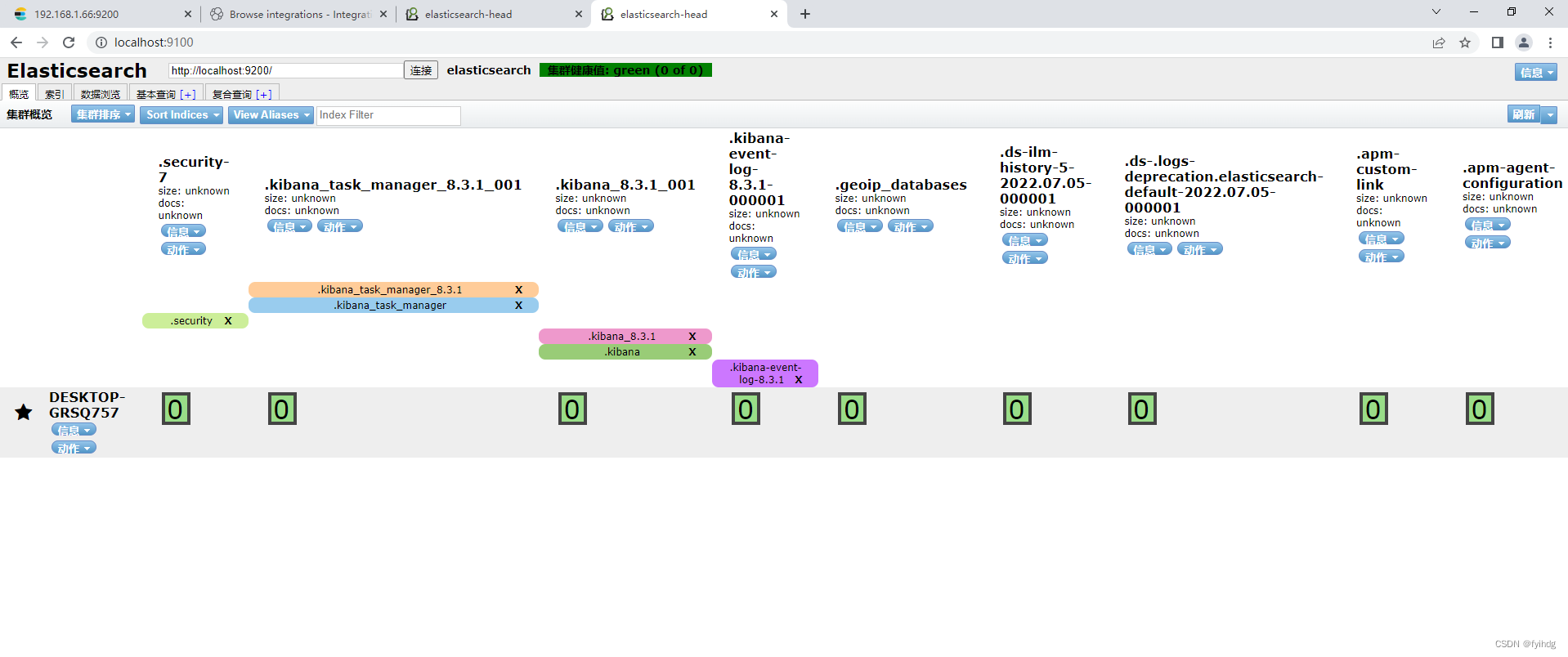Open the top-right 信息 dropdown
The image size is (1568, 657).
point(1536,73)
